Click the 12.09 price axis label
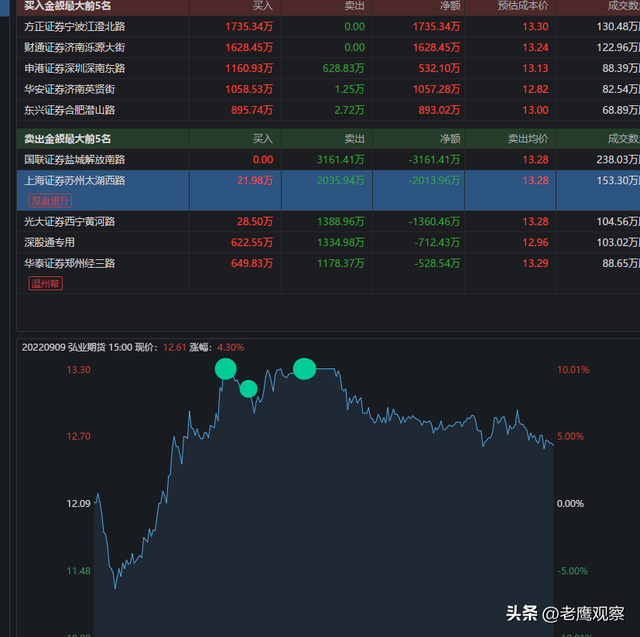The image size is (640, 637). pos(78,504)
